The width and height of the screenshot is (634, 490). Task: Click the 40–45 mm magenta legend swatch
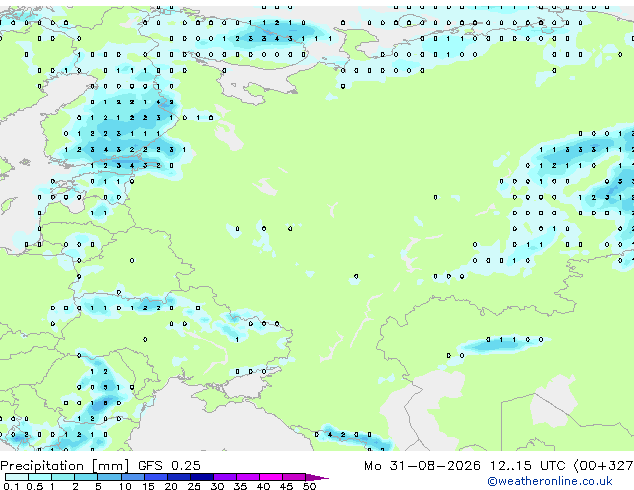[271, 477]
